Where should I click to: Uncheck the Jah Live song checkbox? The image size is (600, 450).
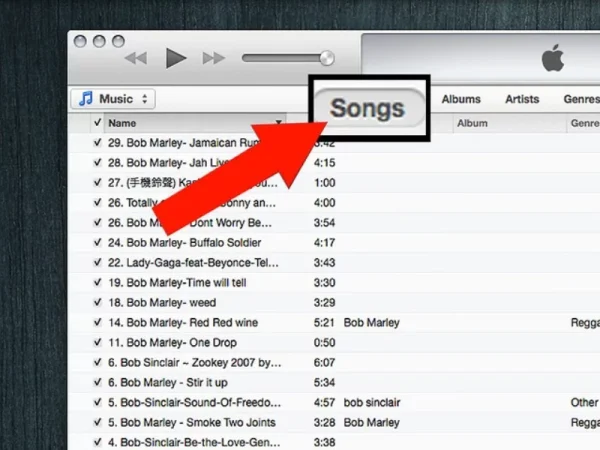tap(98, 162)
